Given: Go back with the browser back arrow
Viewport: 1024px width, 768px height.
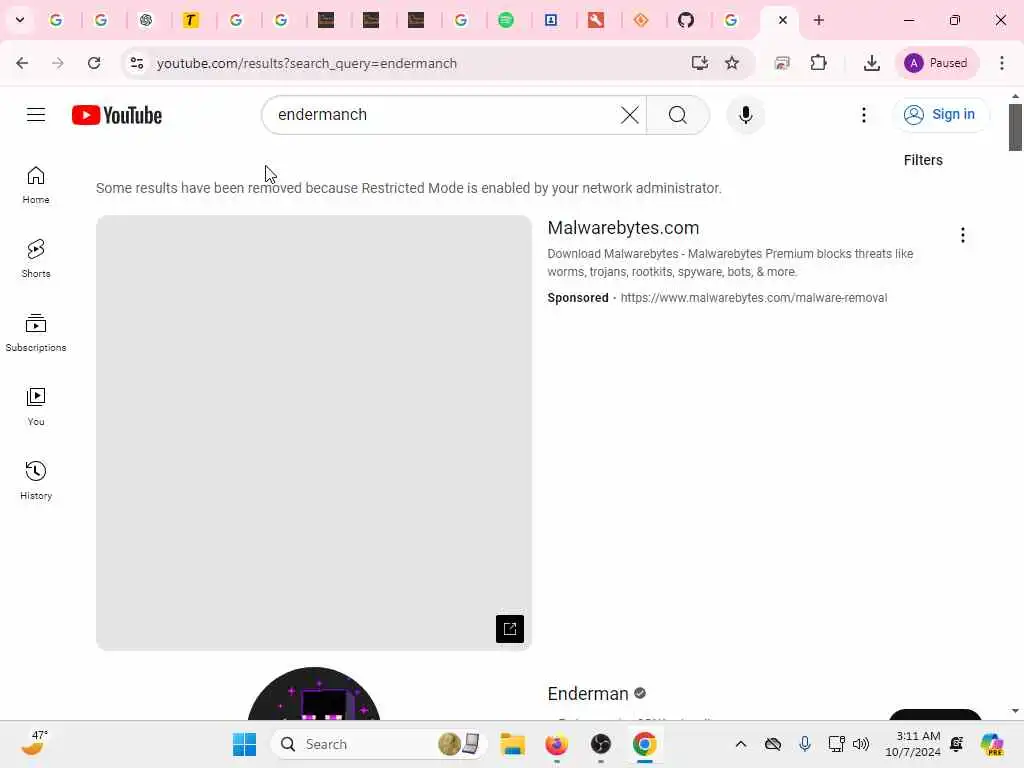Looking at the screenshot, I should pyautogui.click(x=22, y=63).
